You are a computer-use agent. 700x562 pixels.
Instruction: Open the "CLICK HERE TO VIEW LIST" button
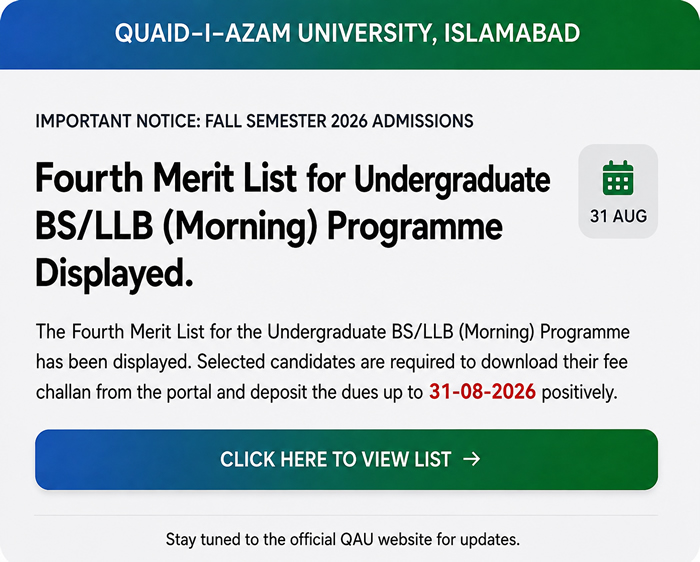pyautogui.click(x=346, y=459)
